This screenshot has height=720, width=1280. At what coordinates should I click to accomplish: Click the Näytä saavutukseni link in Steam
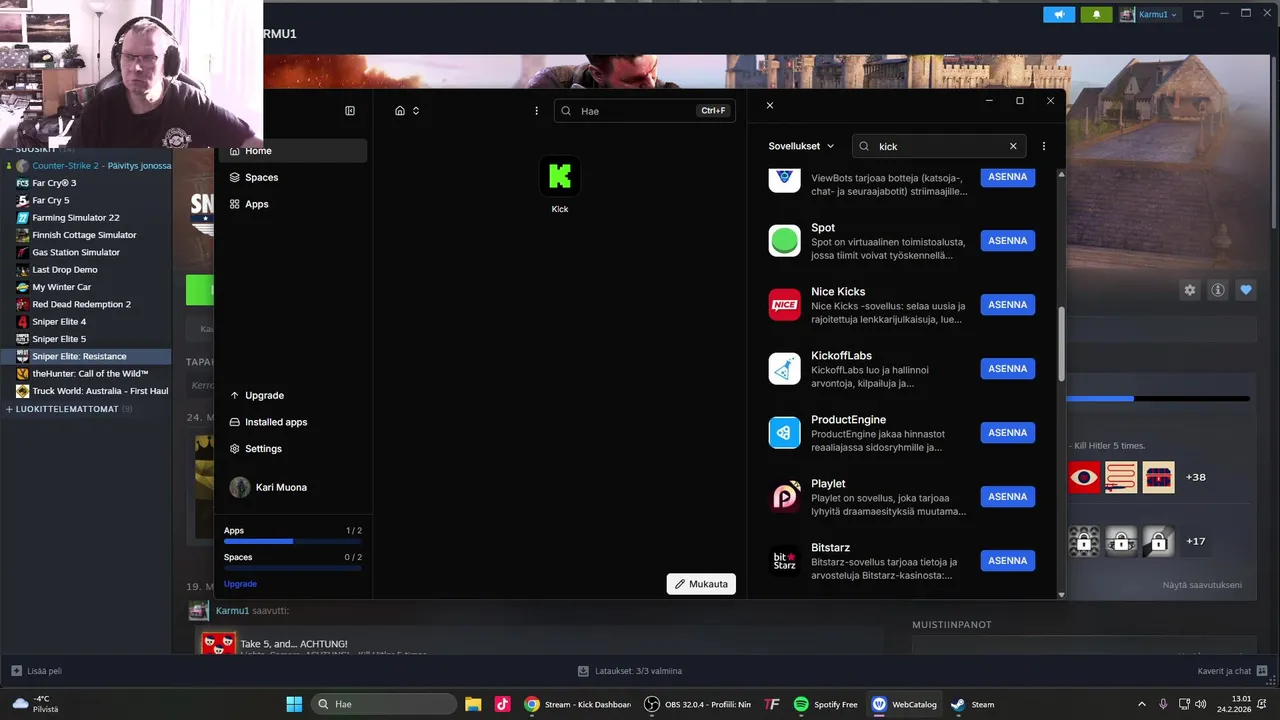(x=1202, y=585)
